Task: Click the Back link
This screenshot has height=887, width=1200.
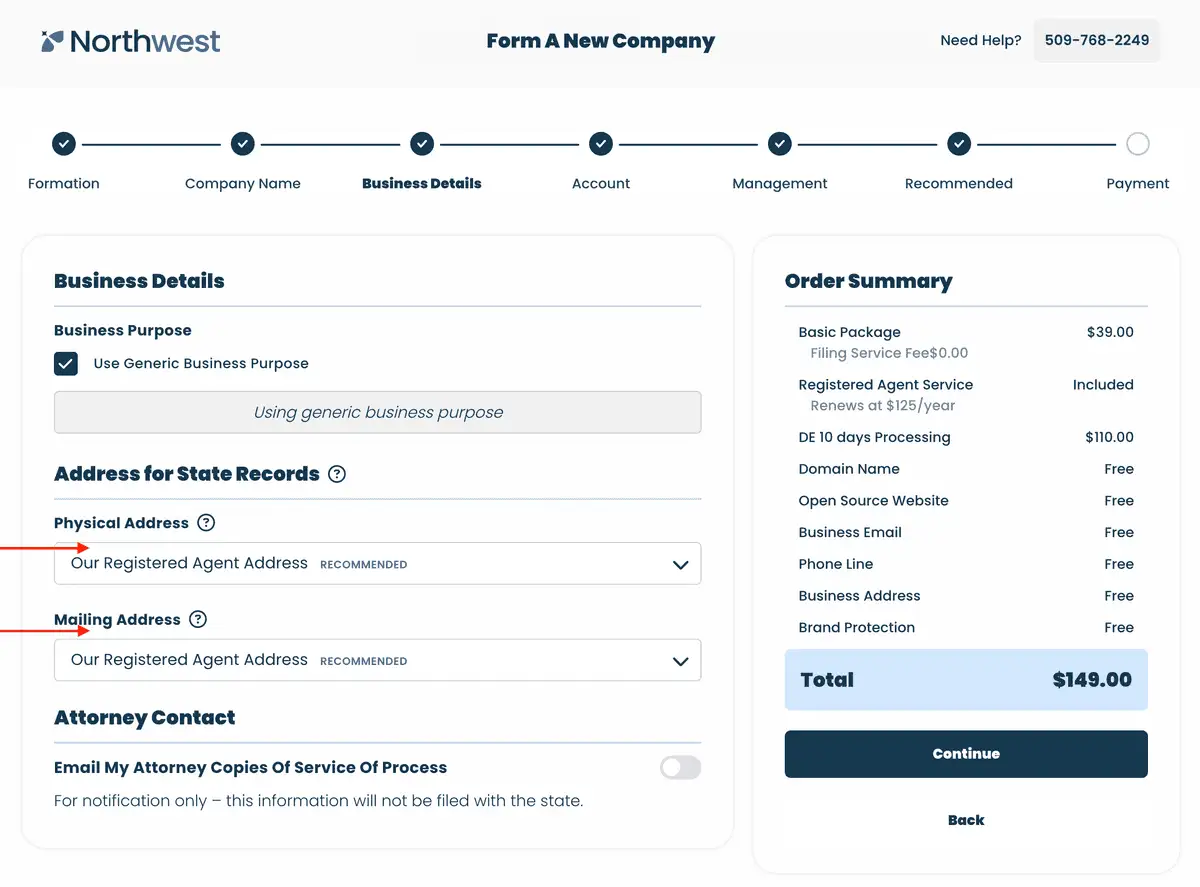Action: pyautogui.click(x=966, y=820)
